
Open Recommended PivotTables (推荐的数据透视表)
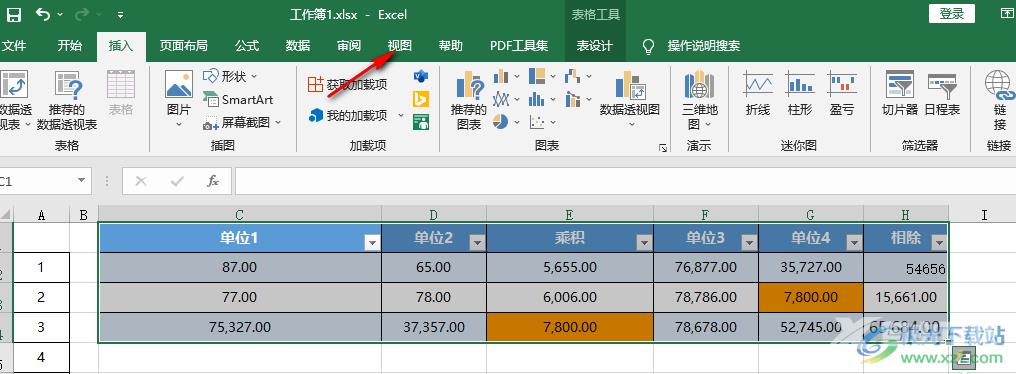67,100
